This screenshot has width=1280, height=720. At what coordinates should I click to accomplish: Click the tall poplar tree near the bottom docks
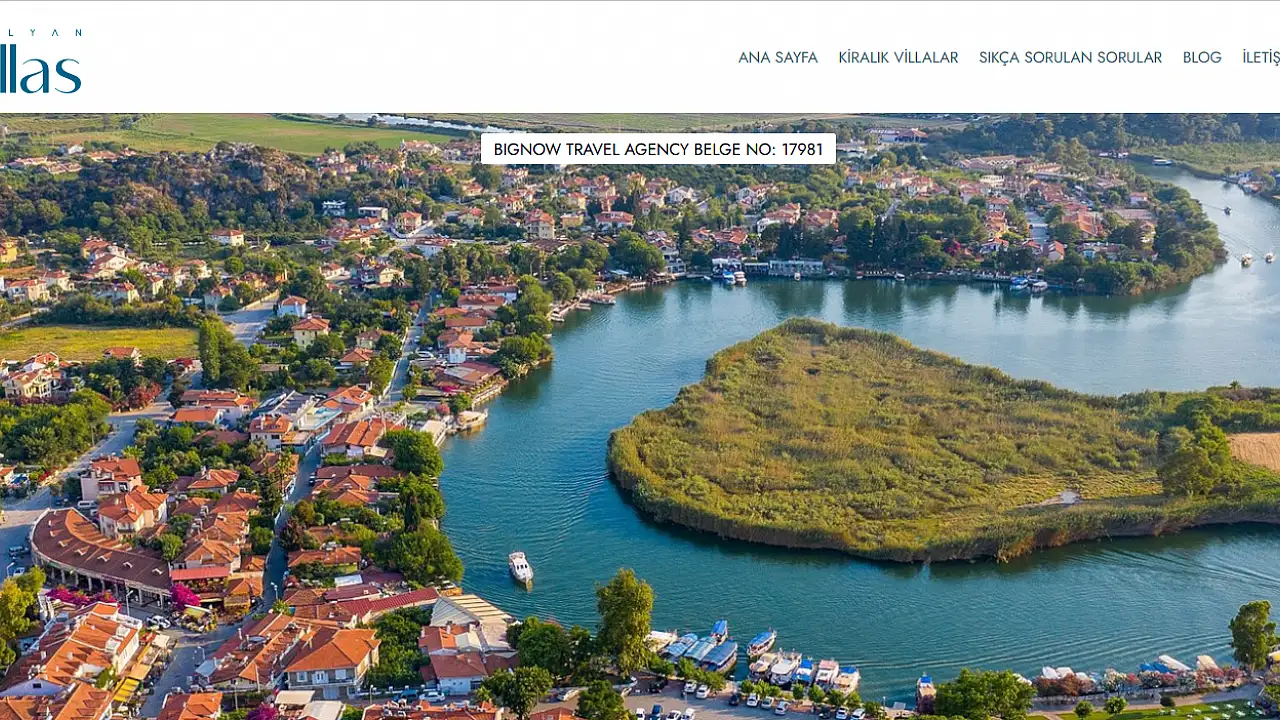pyautogui.click(x=625, y=620)
